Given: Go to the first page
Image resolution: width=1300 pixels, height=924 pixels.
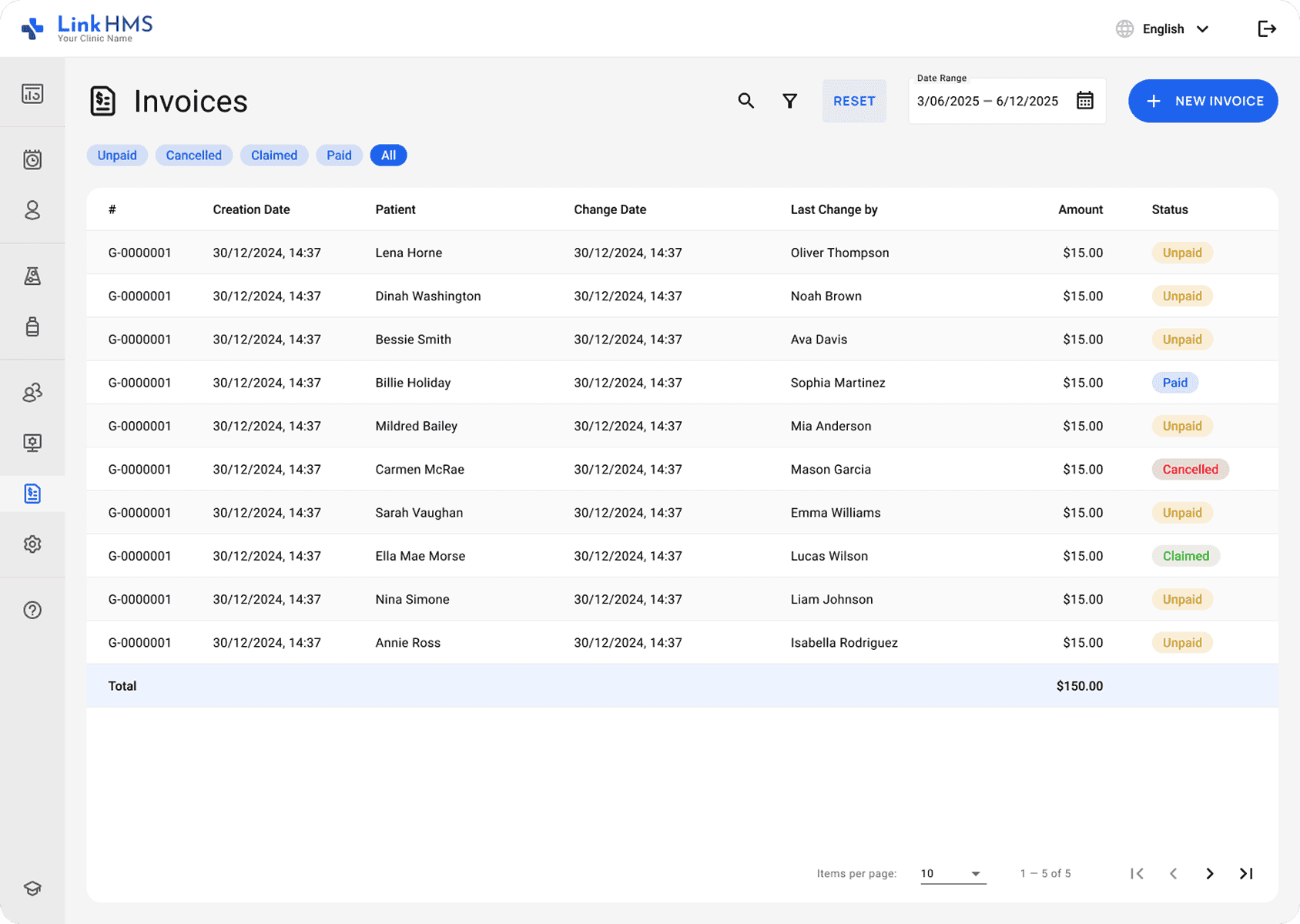Looking at the screenshot, I should [1137, 873].
